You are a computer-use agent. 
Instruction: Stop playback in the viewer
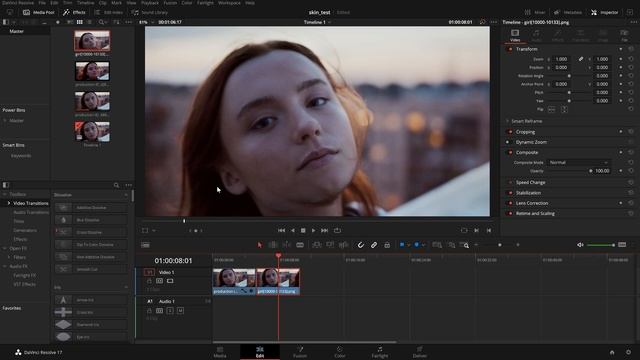pyautogui.click(x=303, y=231)
